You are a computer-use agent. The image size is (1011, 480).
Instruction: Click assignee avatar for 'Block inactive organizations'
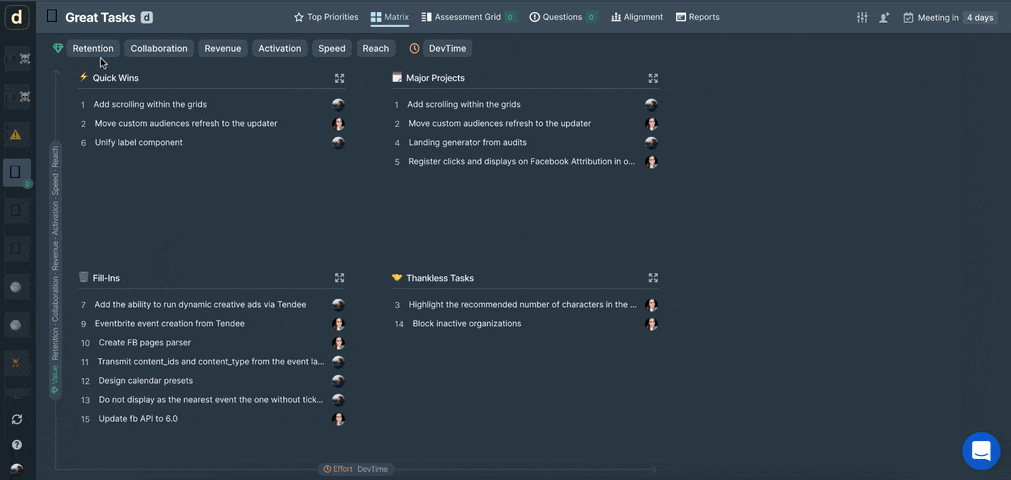pos(651,324)
